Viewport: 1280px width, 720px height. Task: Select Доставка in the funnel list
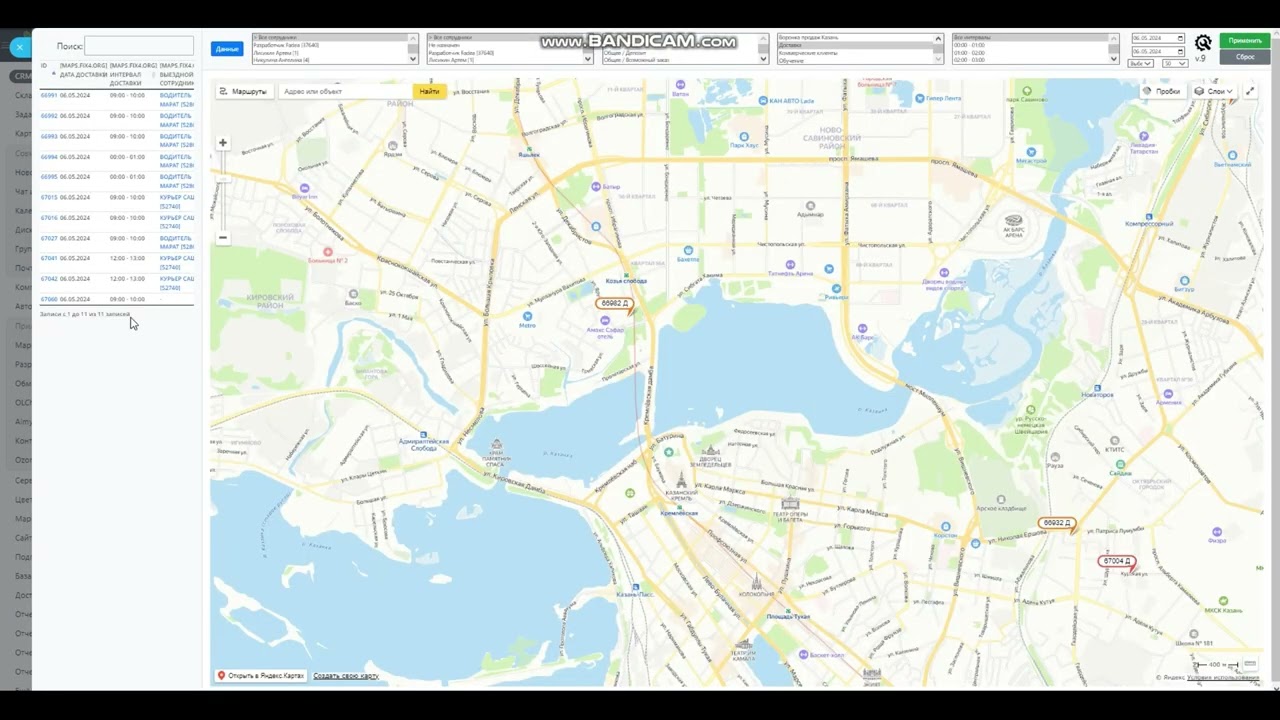(x=856, y=45)
